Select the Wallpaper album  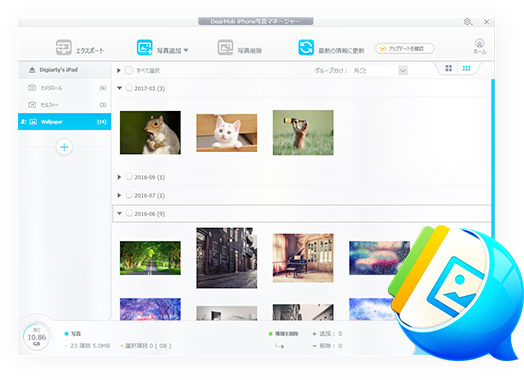click(x=64, y=122)
